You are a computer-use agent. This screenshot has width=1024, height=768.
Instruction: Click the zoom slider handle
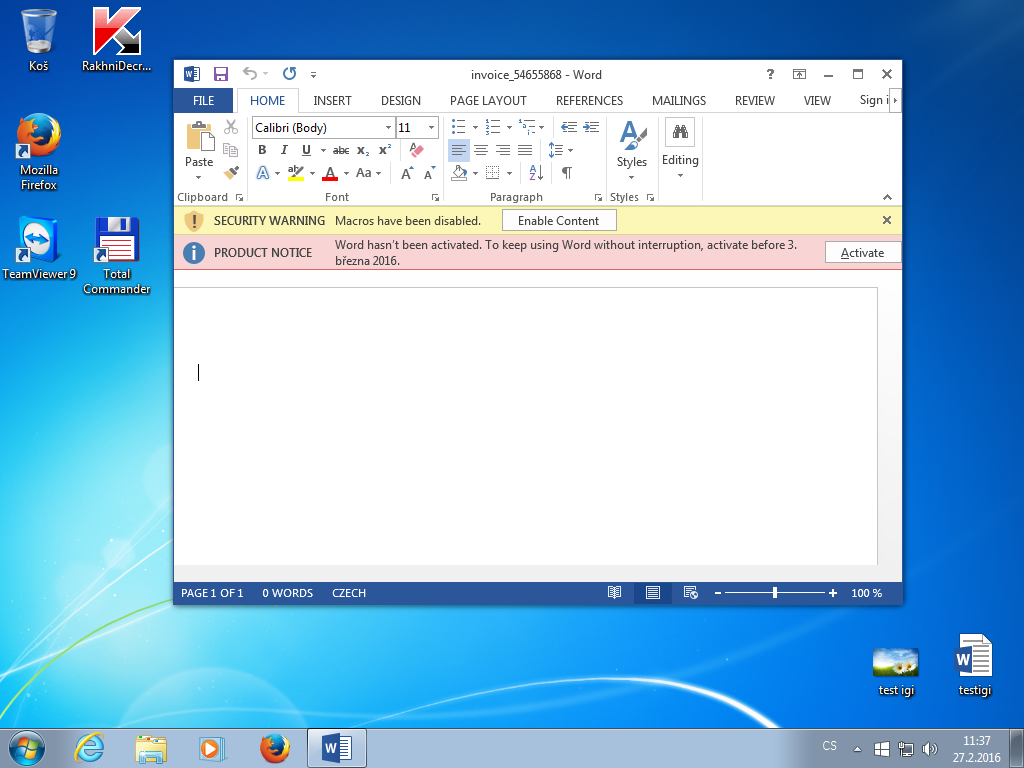(x=775, y=593)
